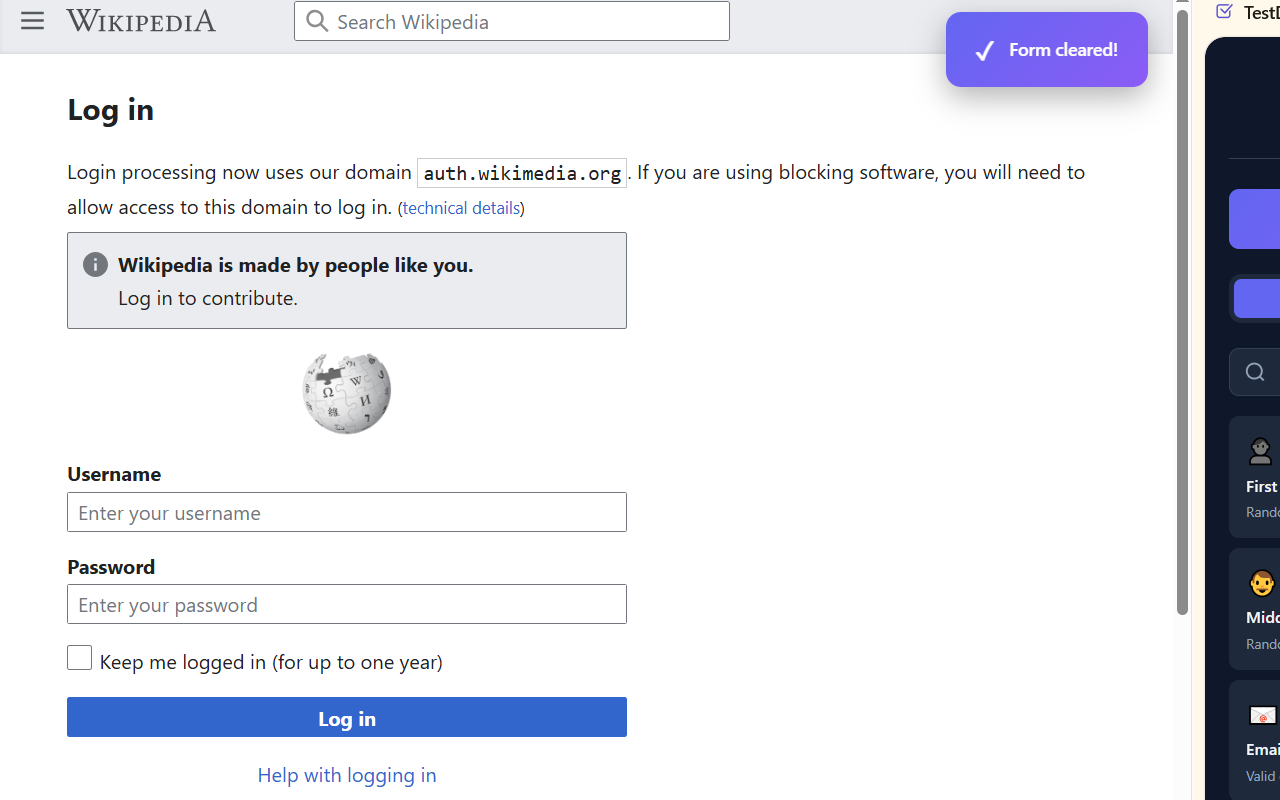
Task: Enable the Keep me logged in checkbox
Action: (80, 658)
